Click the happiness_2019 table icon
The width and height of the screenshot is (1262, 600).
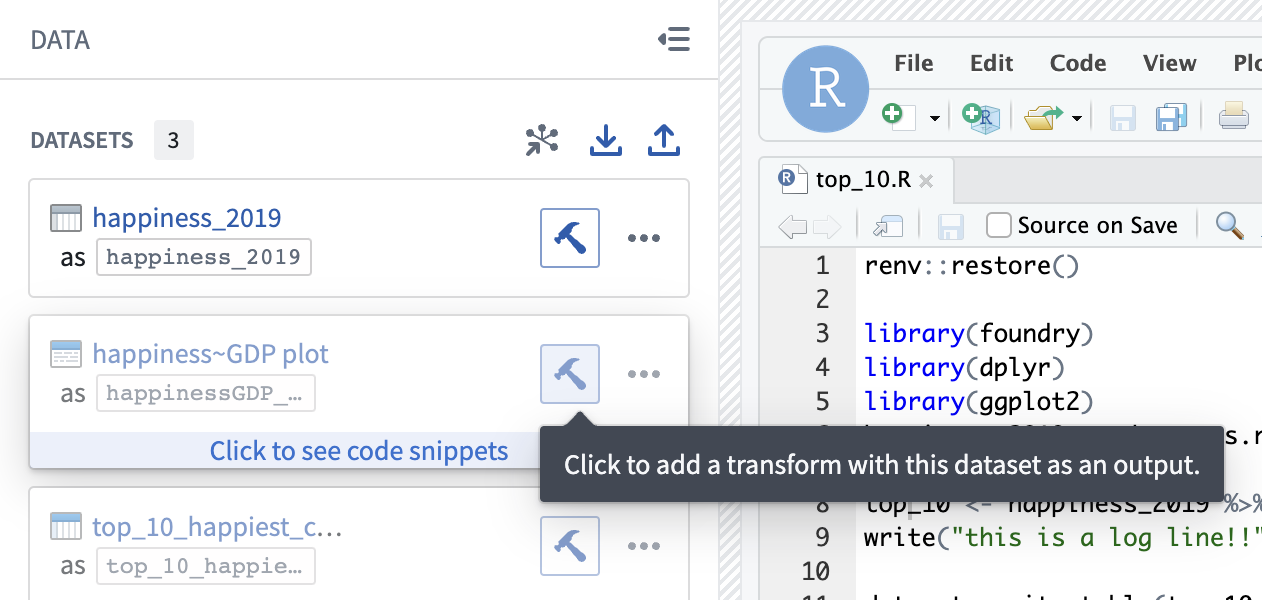coord(66,218)
